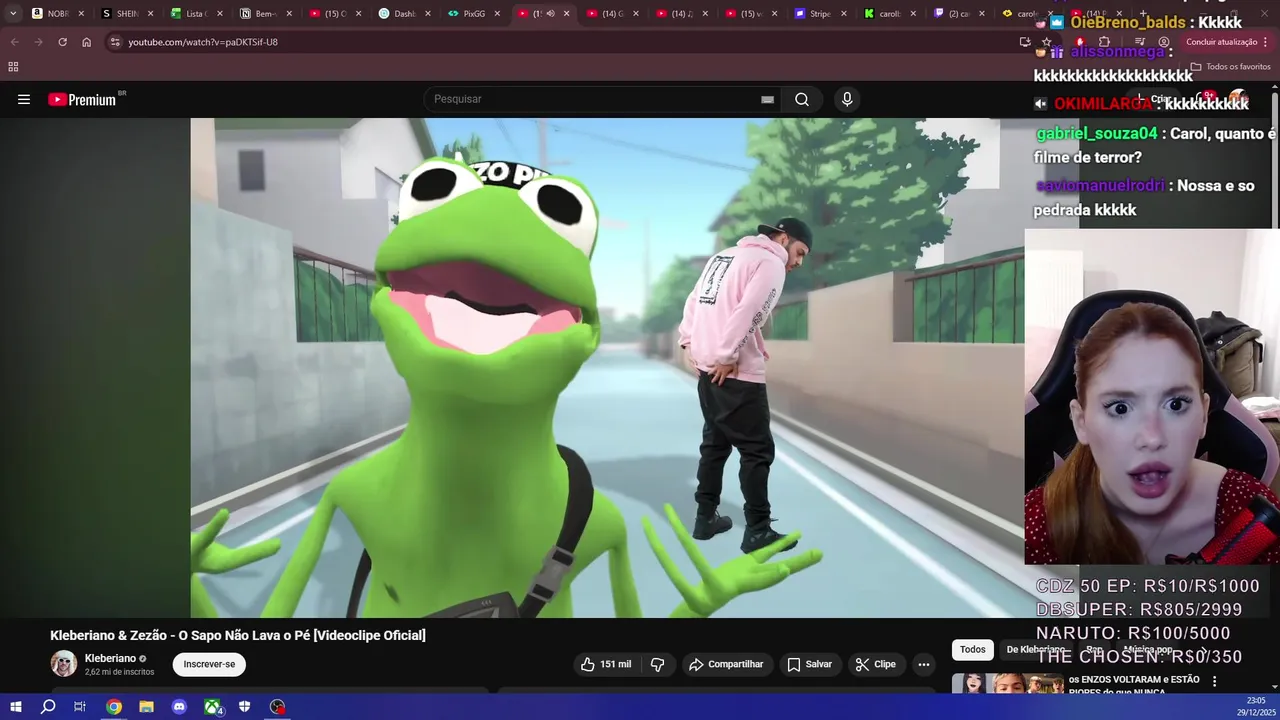Image resolution: width=1280 pixels, height=720 pixels.
Task: Reload the page
Action: (62, 42)
